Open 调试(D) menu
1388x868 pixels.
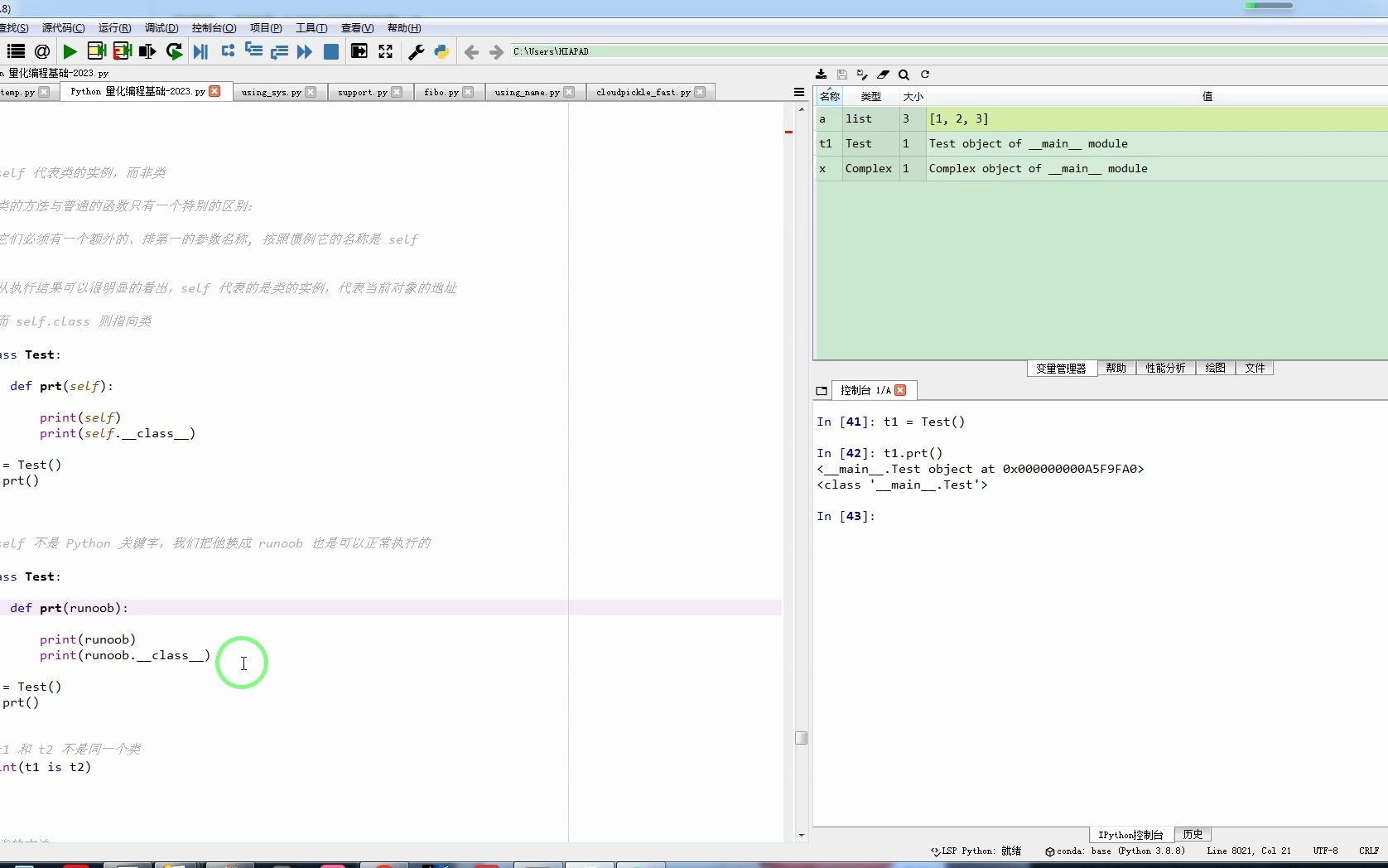(x=161, y=28)
